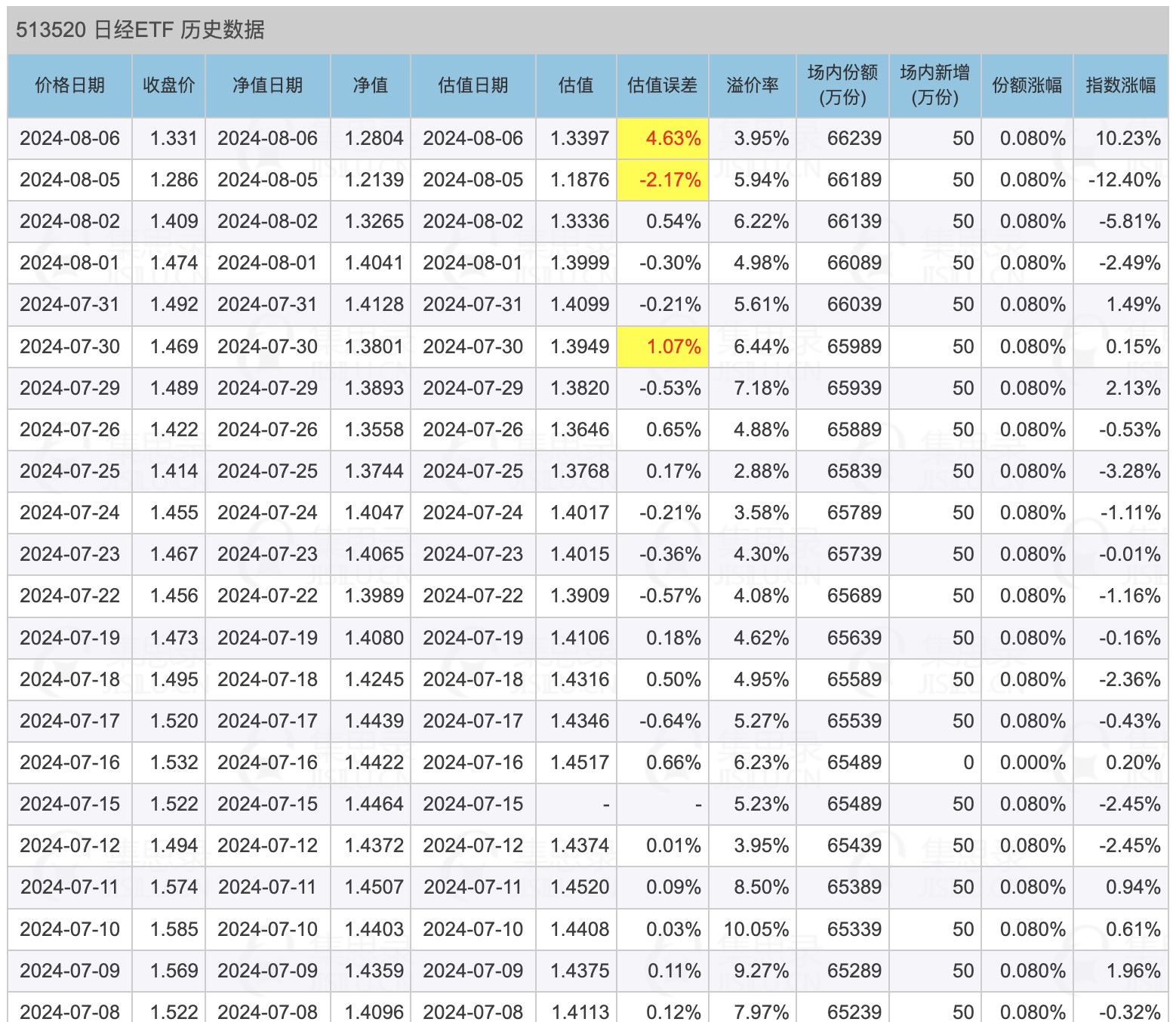Click estimated value 1.4517

point(580,763)
